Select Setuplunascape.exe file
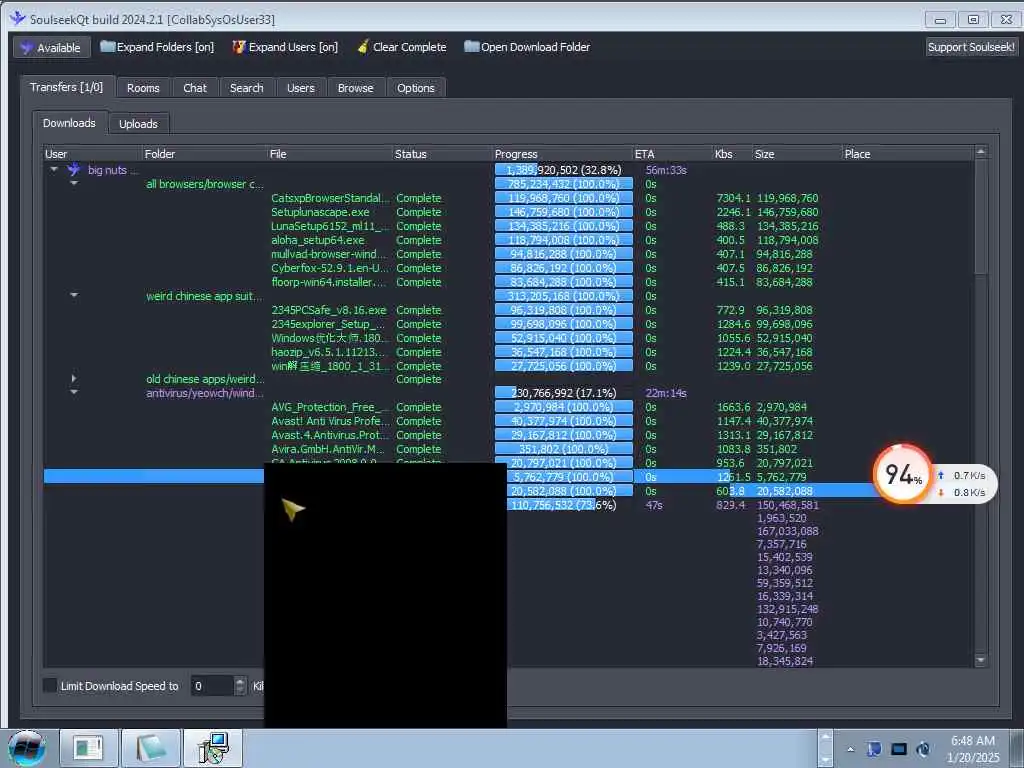 (x=320, y=212)
